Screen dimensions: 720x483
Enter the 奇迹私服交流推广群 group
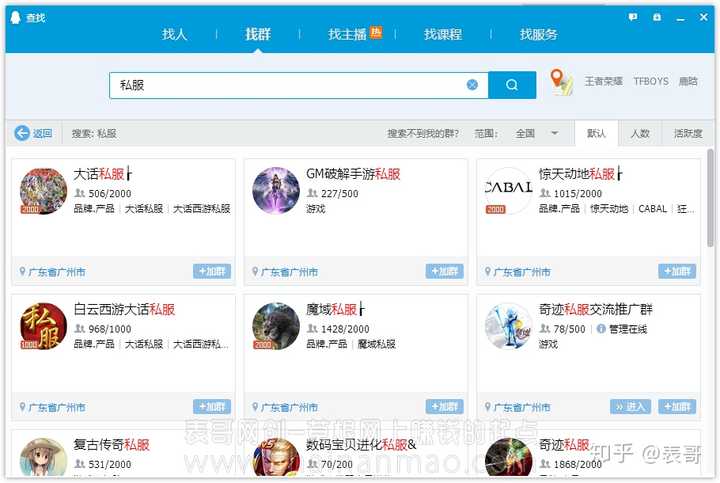pyautogui.click(x=630, y=407)
